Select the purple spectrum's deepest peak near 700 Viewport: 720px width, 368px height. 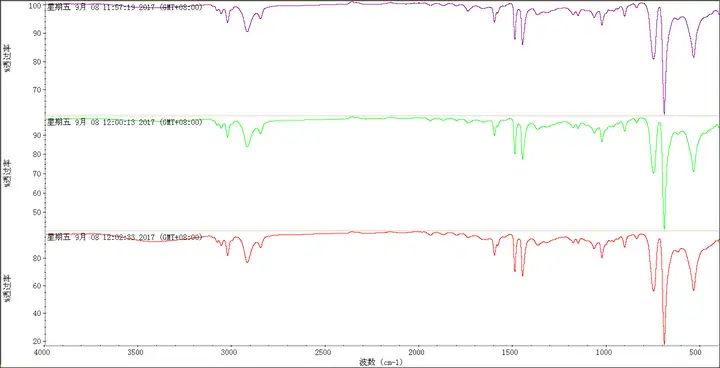[664, 112]
